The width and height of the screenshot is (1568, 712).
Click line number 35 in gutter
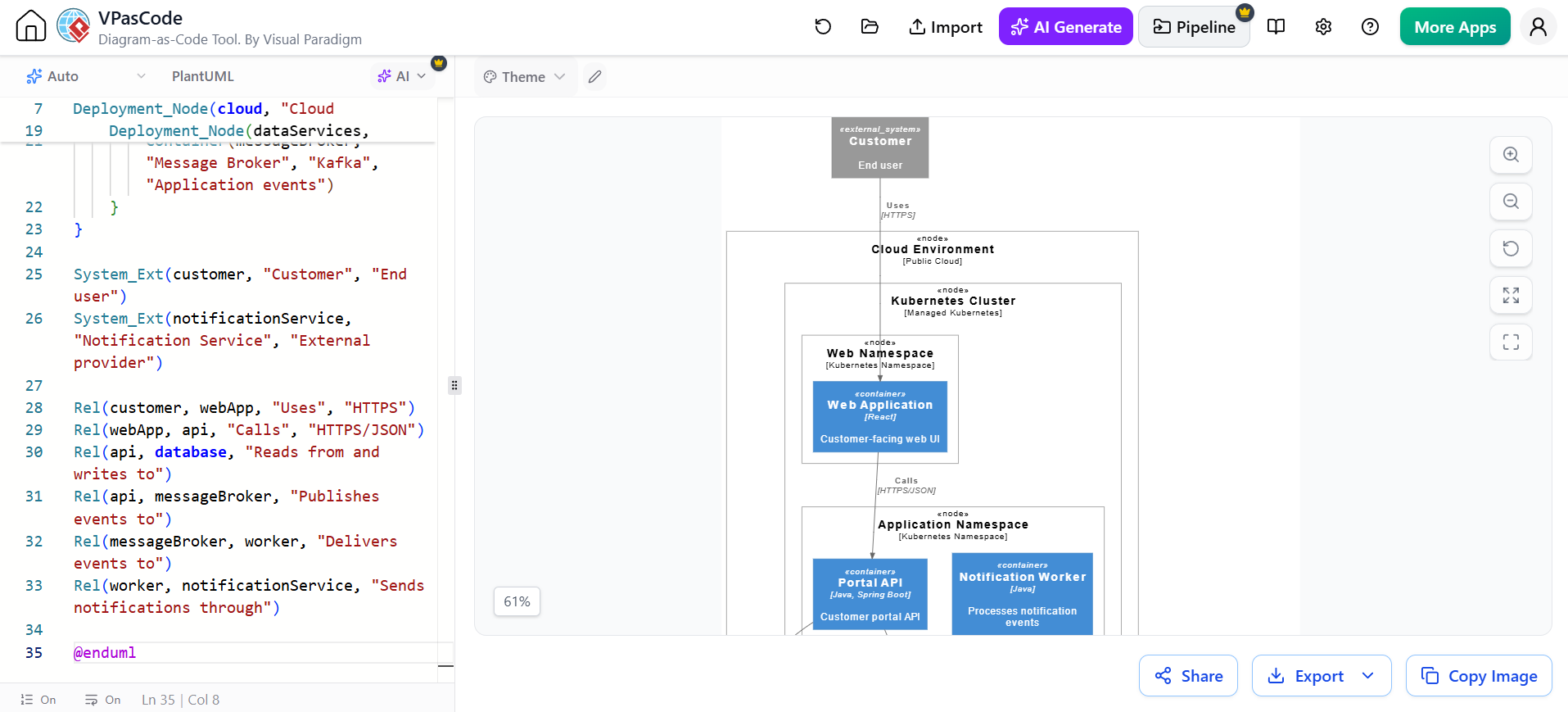click(34, 653)
